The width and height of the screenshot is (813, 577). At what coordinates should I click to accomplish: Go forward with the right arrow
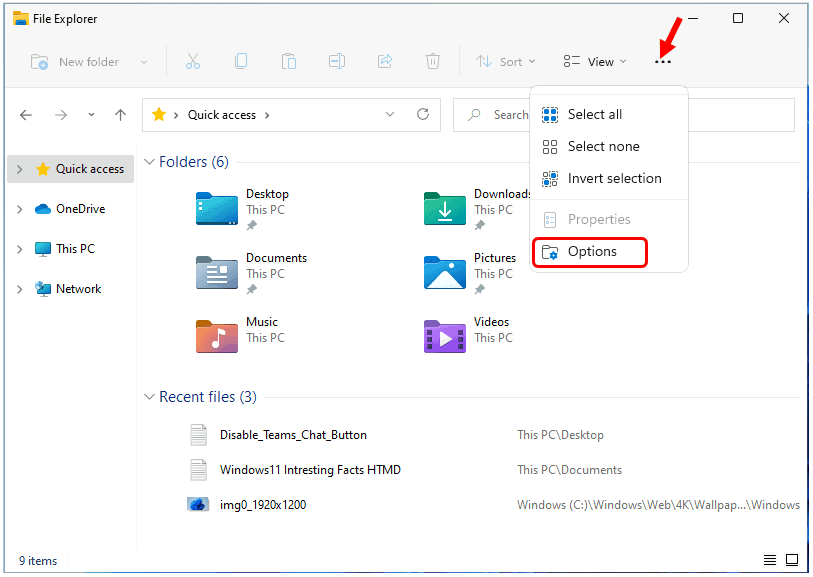[x=61, y=115]
